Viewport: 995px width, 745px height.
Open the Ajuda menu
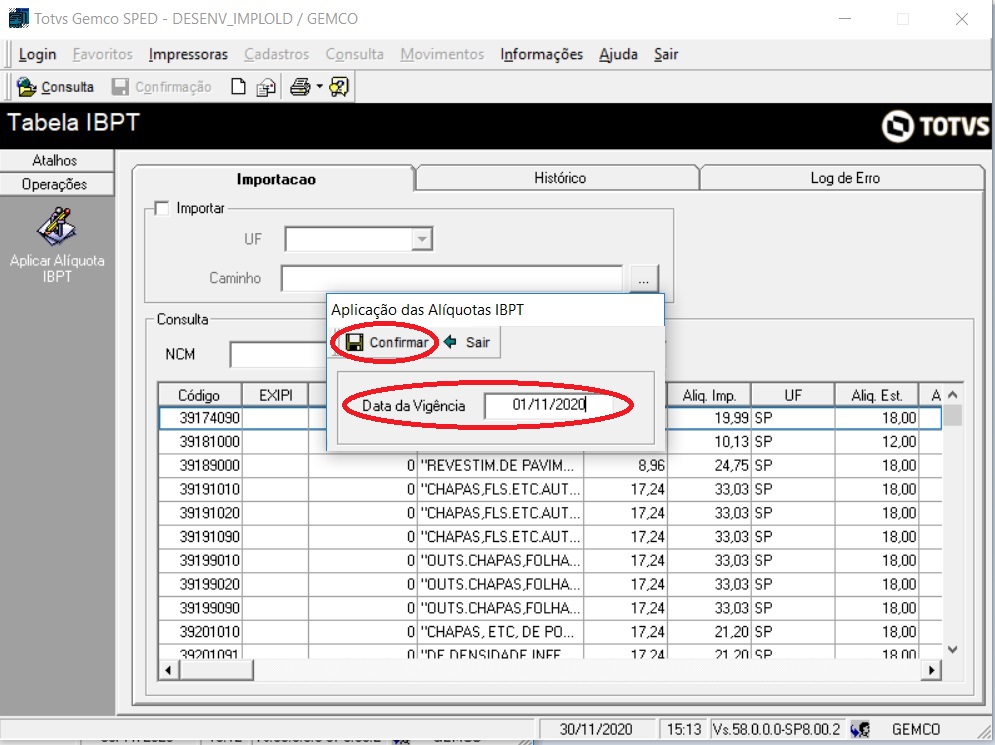click(x=618, y=55)
